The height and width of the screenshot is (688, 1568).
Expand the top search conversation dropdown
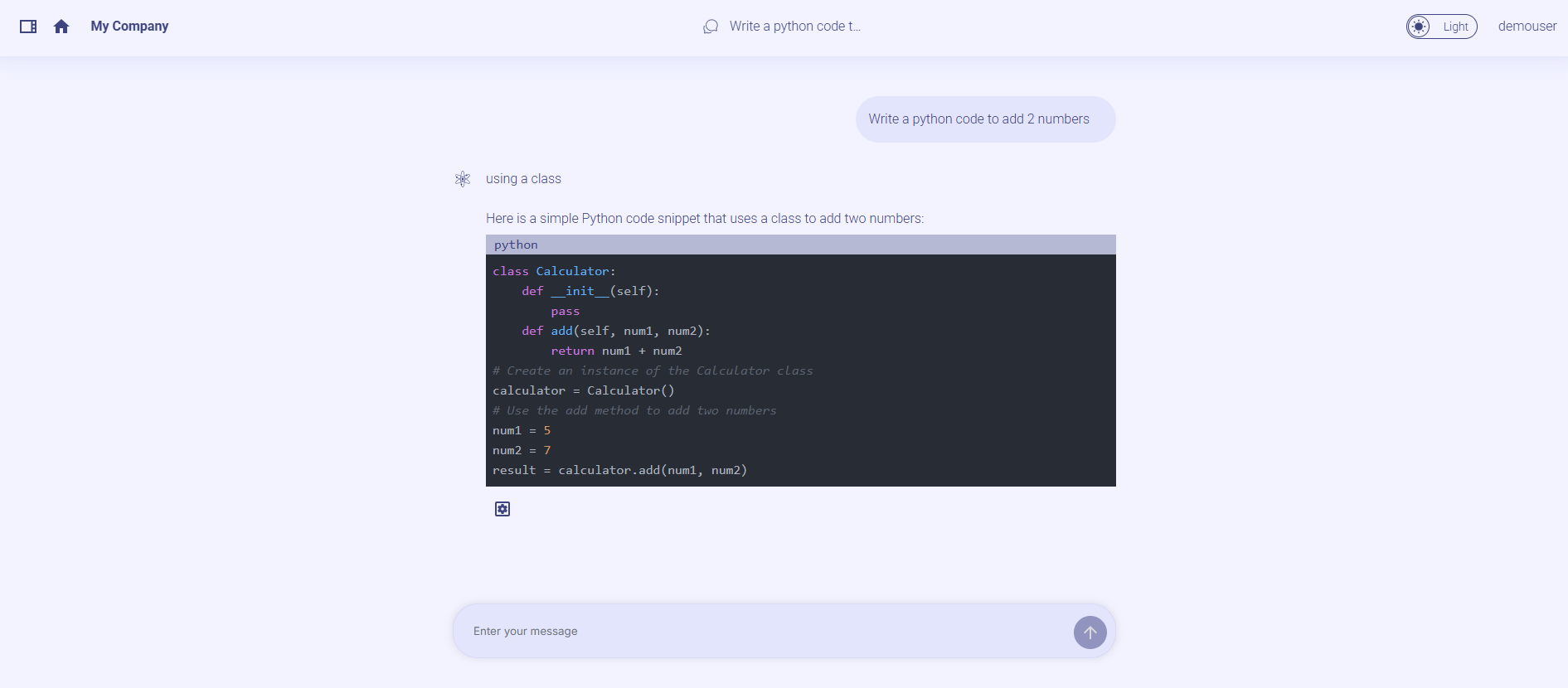point(794,26)
